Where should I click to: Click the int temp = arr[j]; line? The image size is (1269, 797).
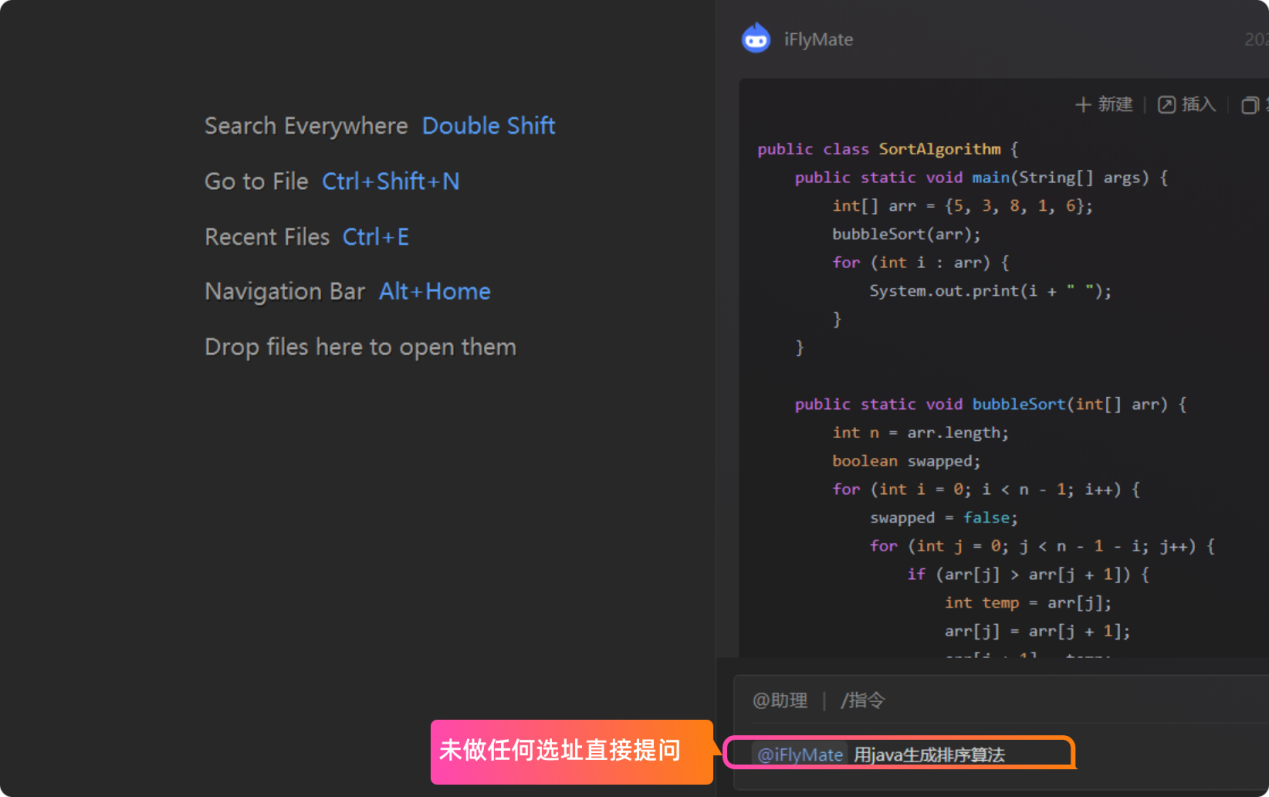tap(1028, 603)
